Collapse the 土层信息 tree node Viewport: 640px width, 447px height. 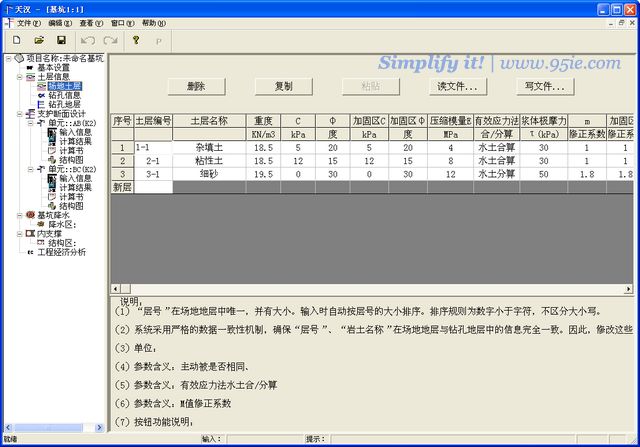click(8, 77)
